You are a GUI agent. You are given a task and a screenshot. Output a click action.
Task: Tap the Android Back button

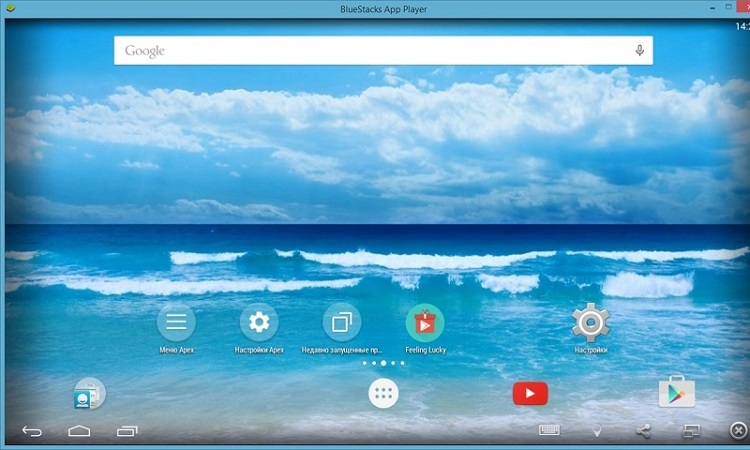tap(32, 431)
